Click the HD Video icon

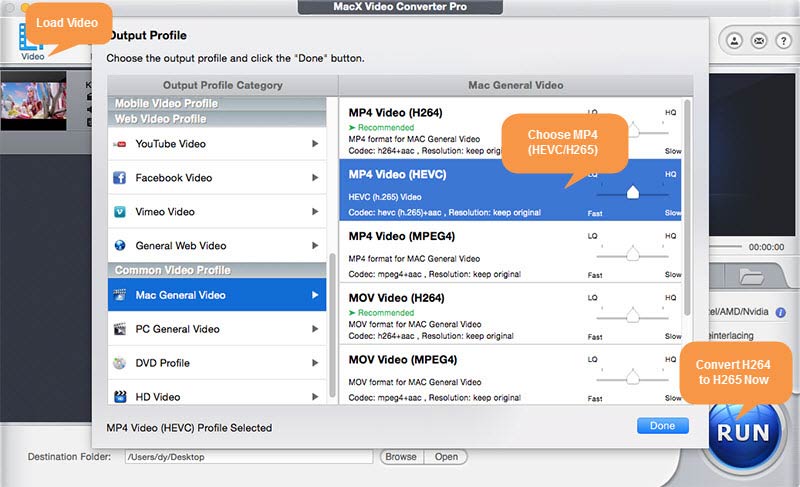(x=120, y=396)
